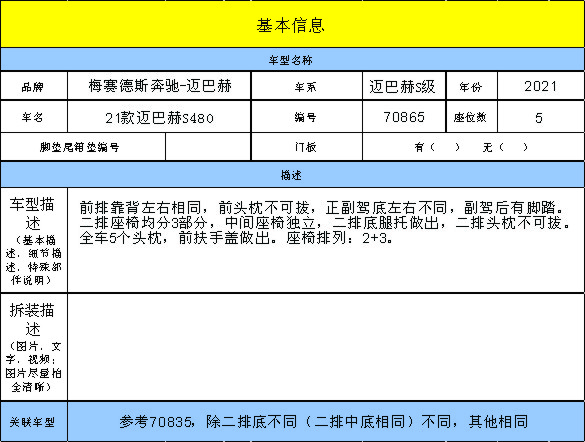
Task: Select the year cell showing 2021
Action: coord(541,86)
